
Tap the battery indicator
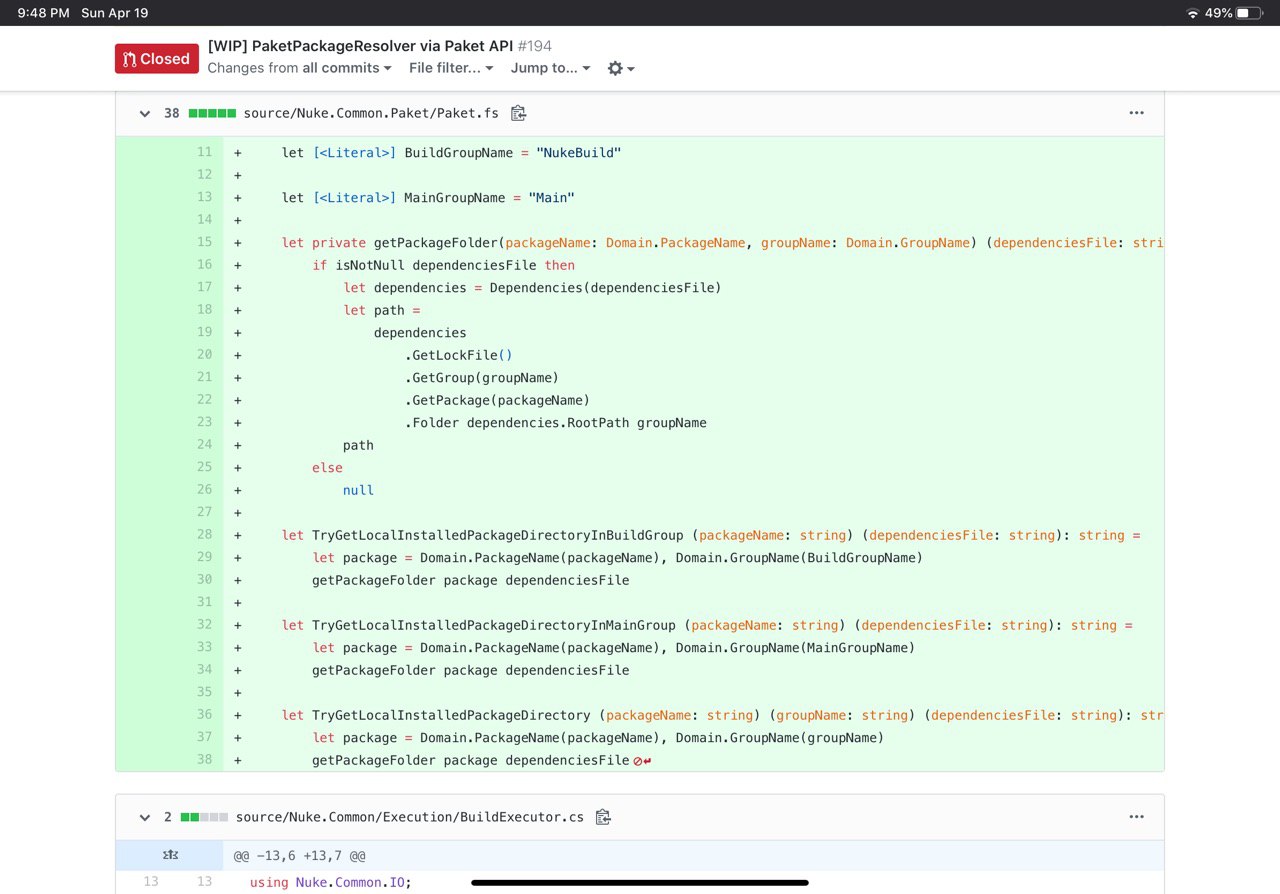click(x=1250, y=13)
